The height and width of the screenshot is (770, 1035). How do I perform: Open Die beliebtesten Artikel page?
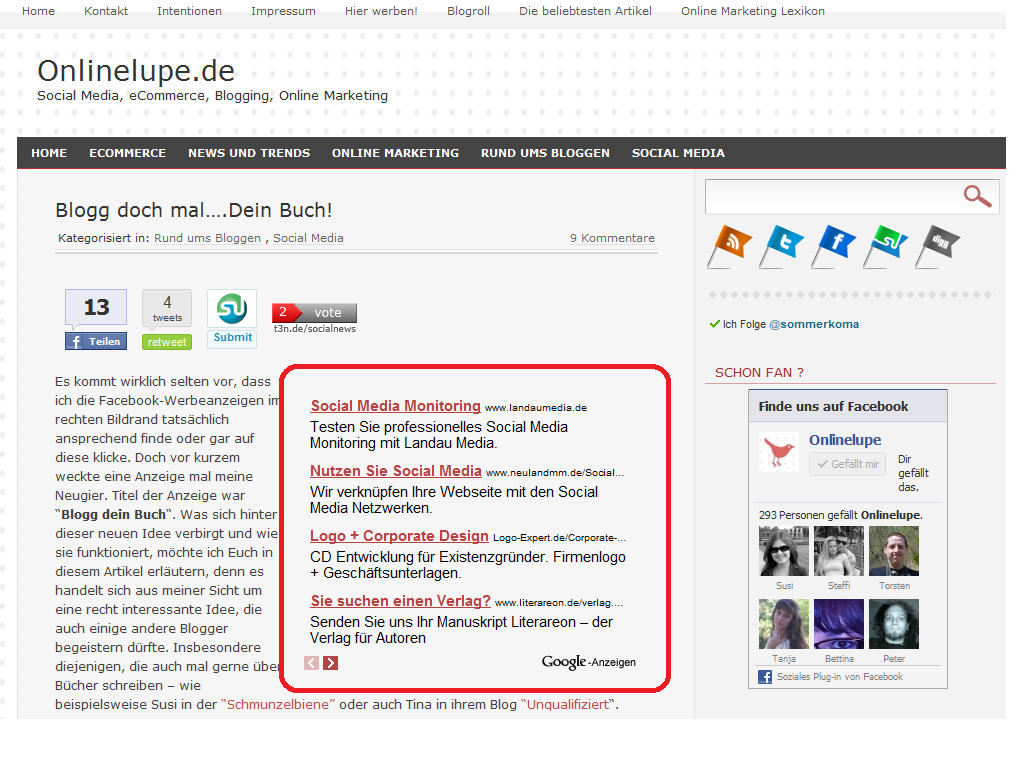[585, 11]
